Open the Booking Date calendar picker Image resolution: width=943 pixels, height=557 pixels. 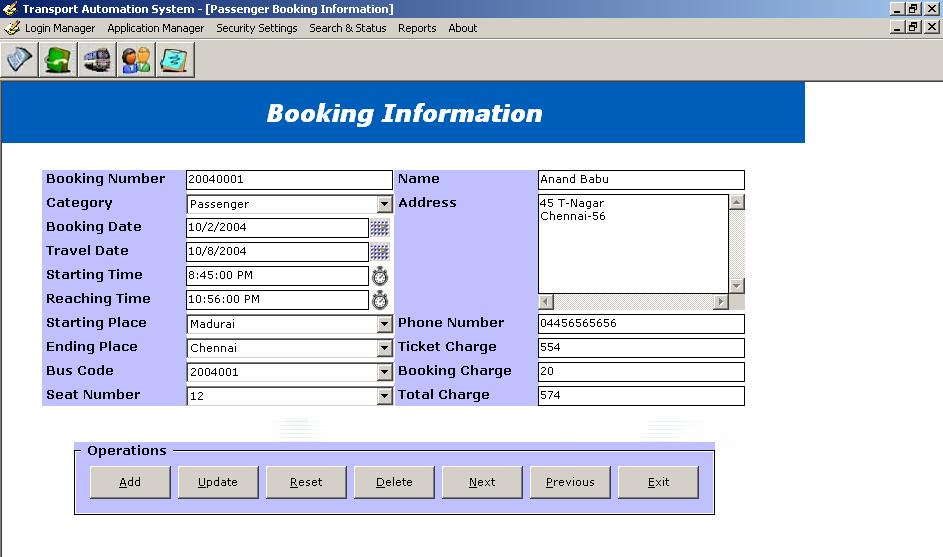380,228
